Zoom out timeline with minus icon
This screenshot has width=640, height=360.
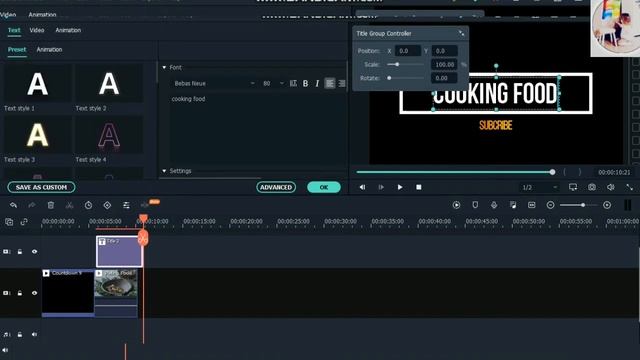click(x=550, y=205)
